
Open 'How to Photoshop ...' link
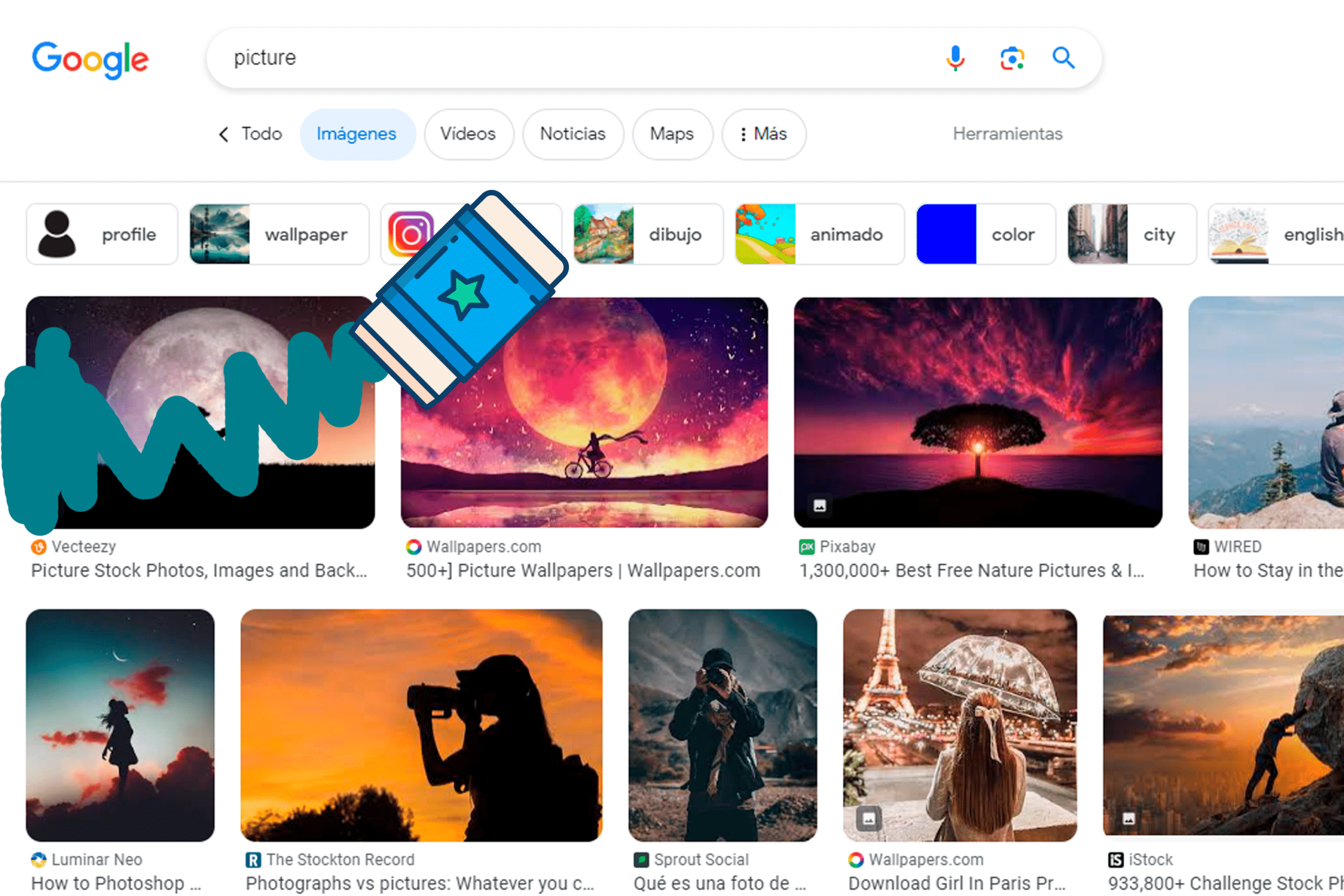coord(116,883)
